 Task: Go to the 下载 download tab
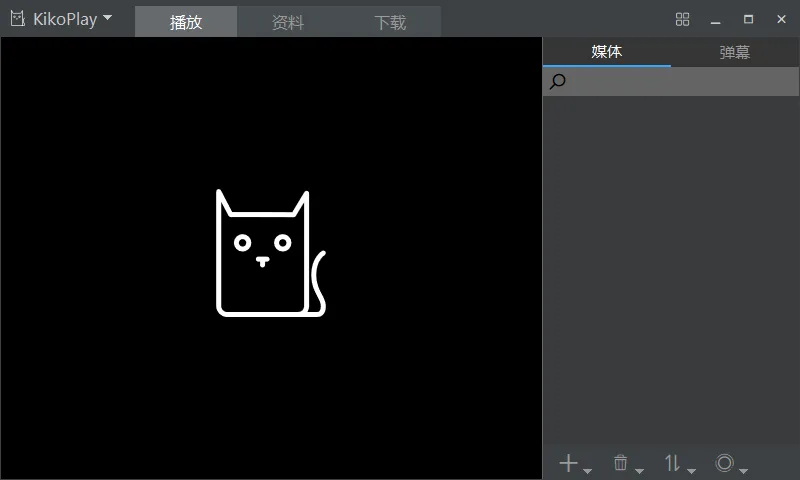(390, 22)
